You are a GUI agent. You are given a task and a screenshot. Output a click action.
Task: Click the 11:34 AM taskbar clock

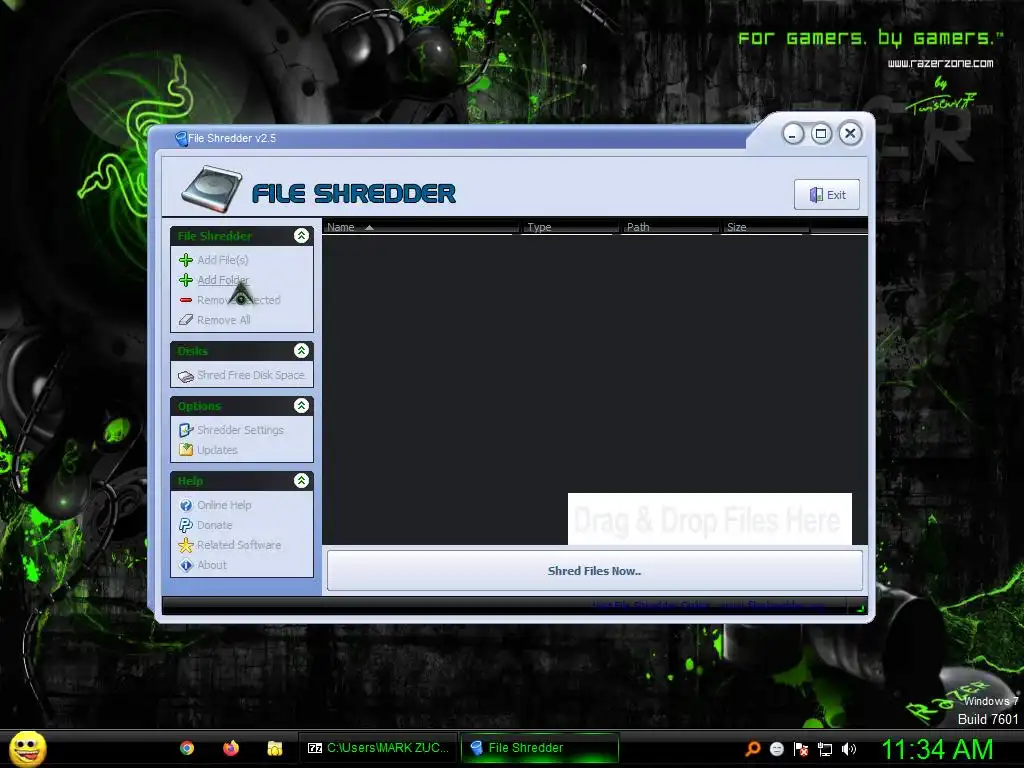(x=937, y=749)
